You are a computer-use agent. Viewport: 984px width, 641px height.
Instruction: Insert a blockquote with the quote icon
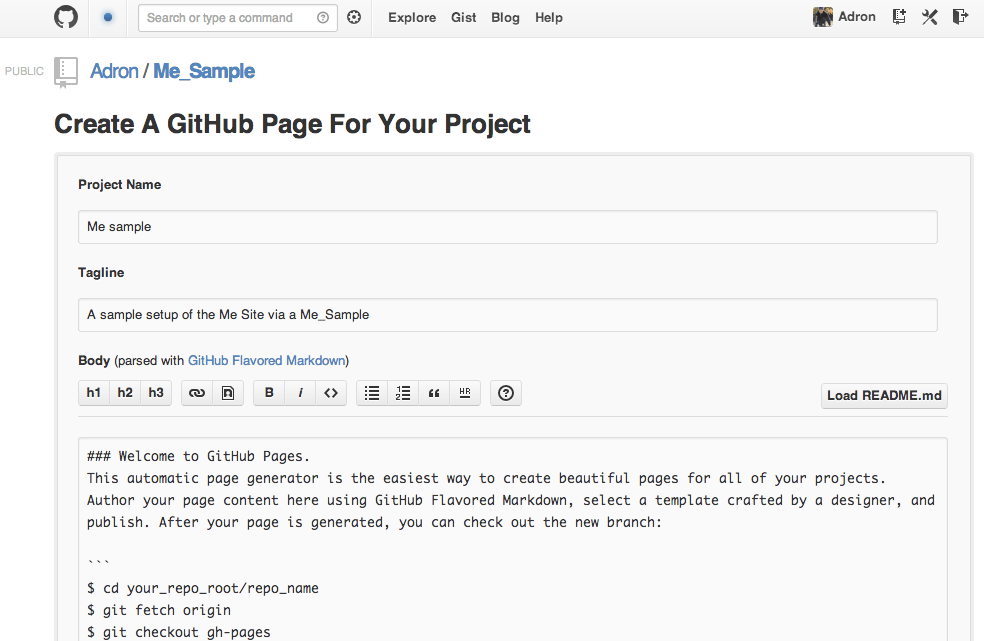pos(434,393)
